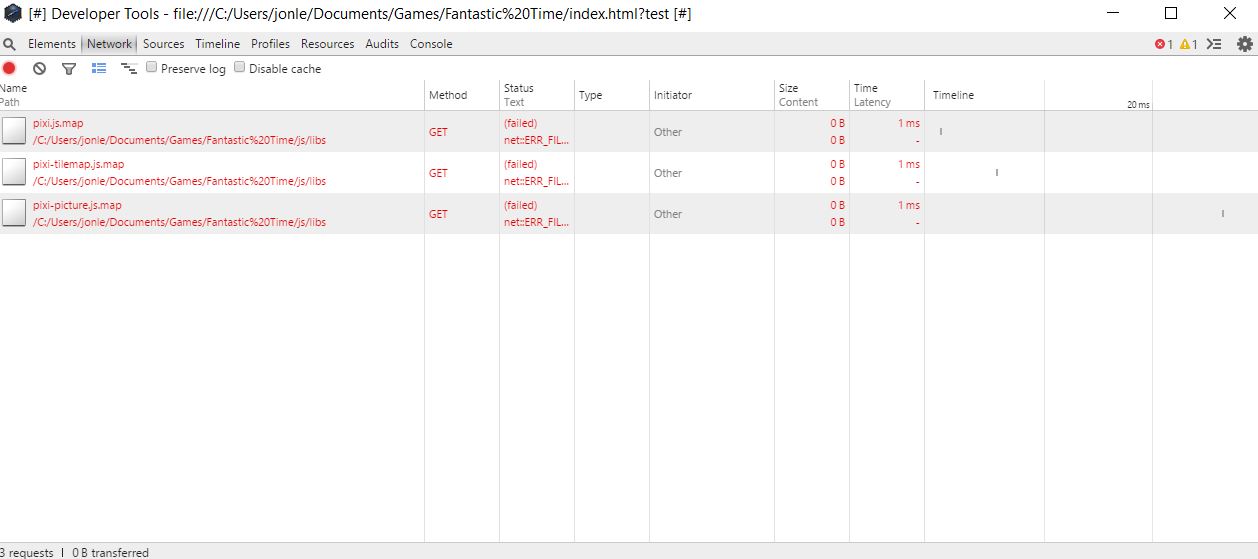
Task: Open the Elements tab
Action: pos(52,44)
